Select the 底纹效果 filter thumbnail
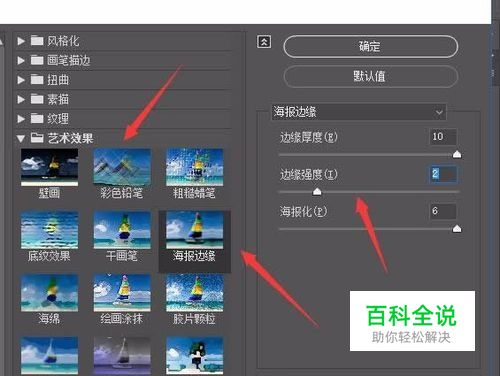Screen dimensions: 500x376 click(x=49, y=230)
